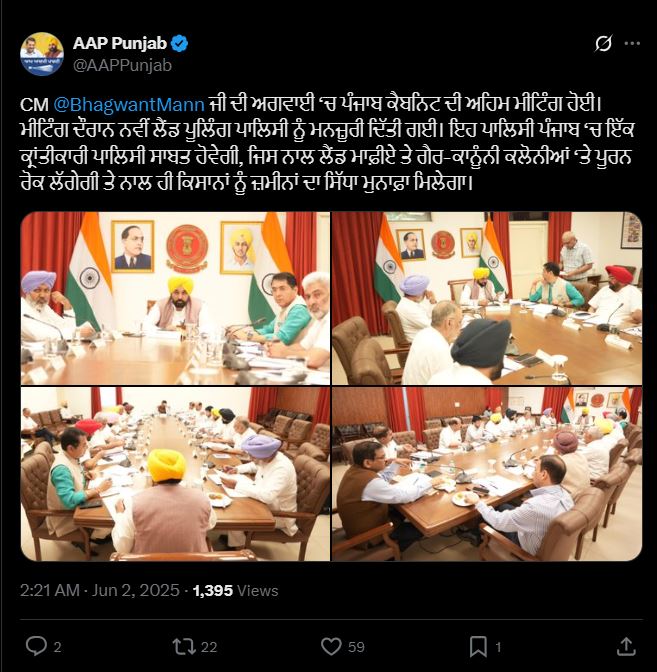
Task: View the top-right cabinet meeting photo
Action: coord(487,298)
